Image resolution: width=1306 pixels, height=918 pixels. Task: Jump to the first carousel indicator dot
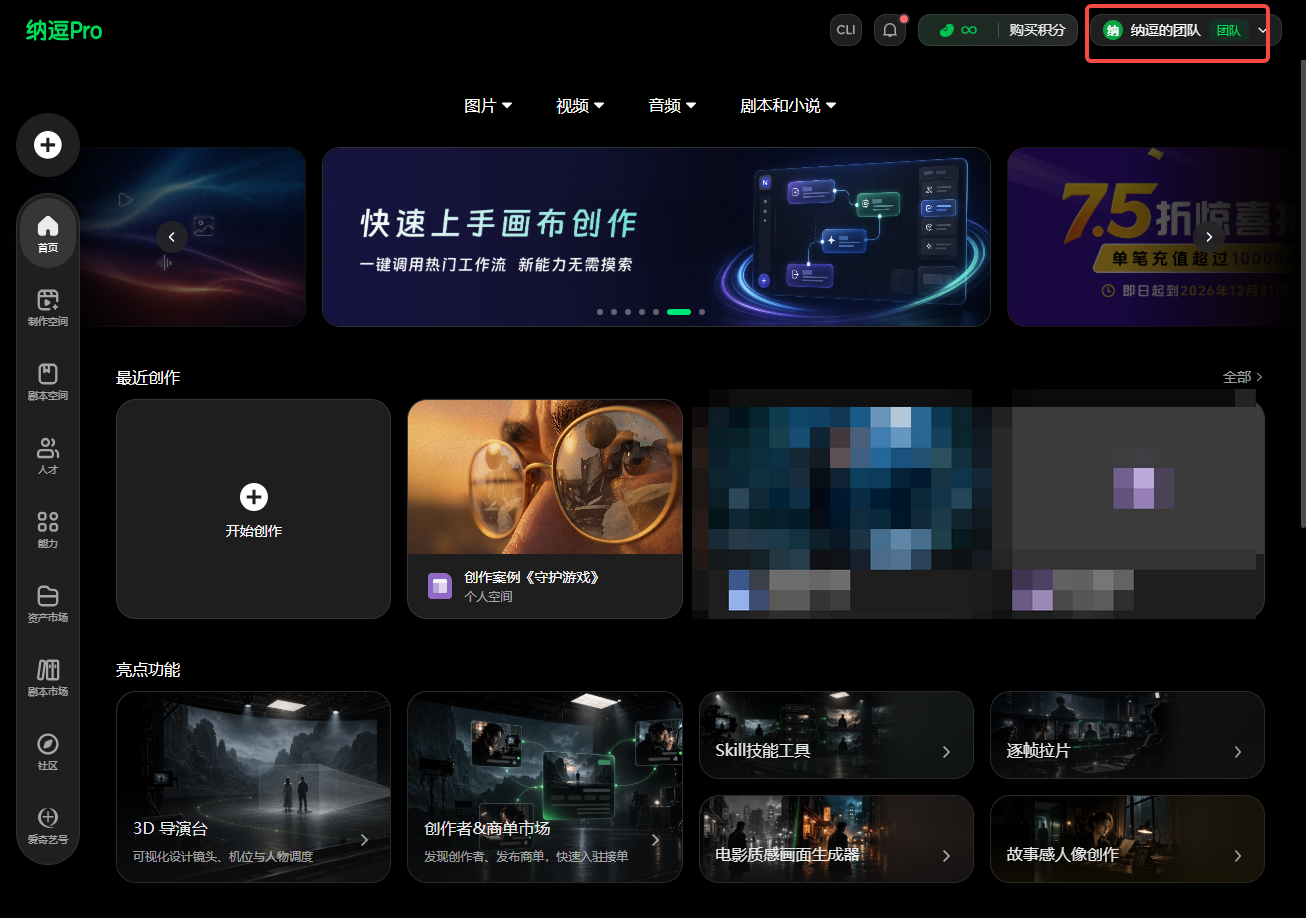[x=600, y=312]
